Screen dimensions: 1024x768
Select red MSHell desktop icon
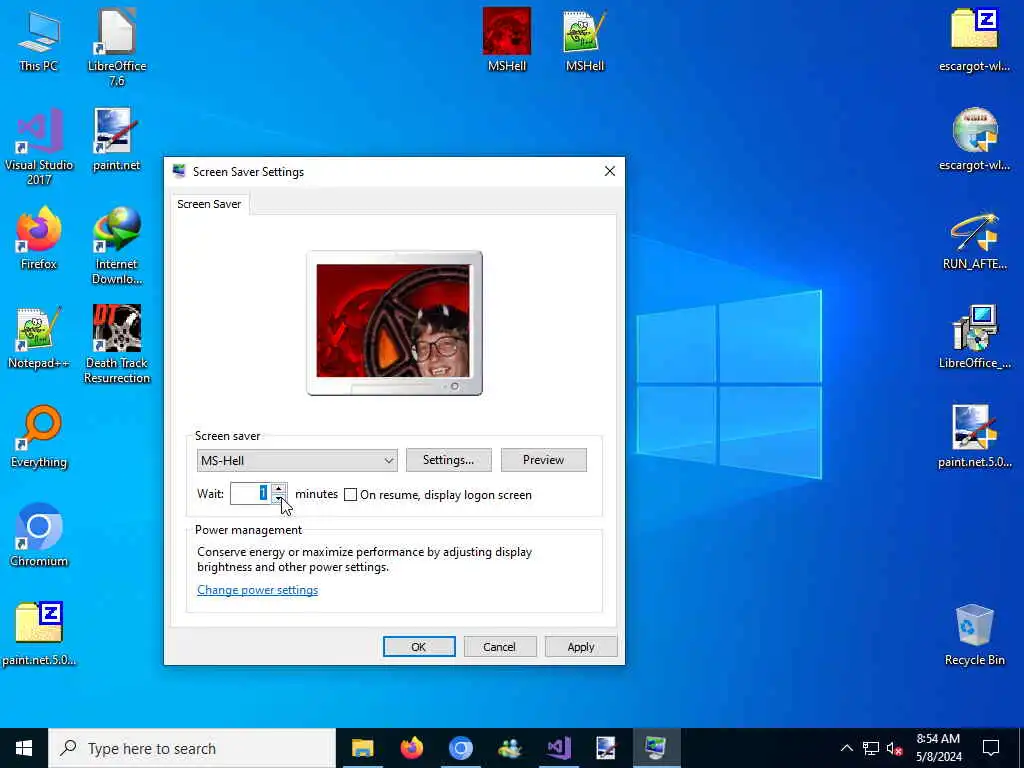(x=507, y=39)
